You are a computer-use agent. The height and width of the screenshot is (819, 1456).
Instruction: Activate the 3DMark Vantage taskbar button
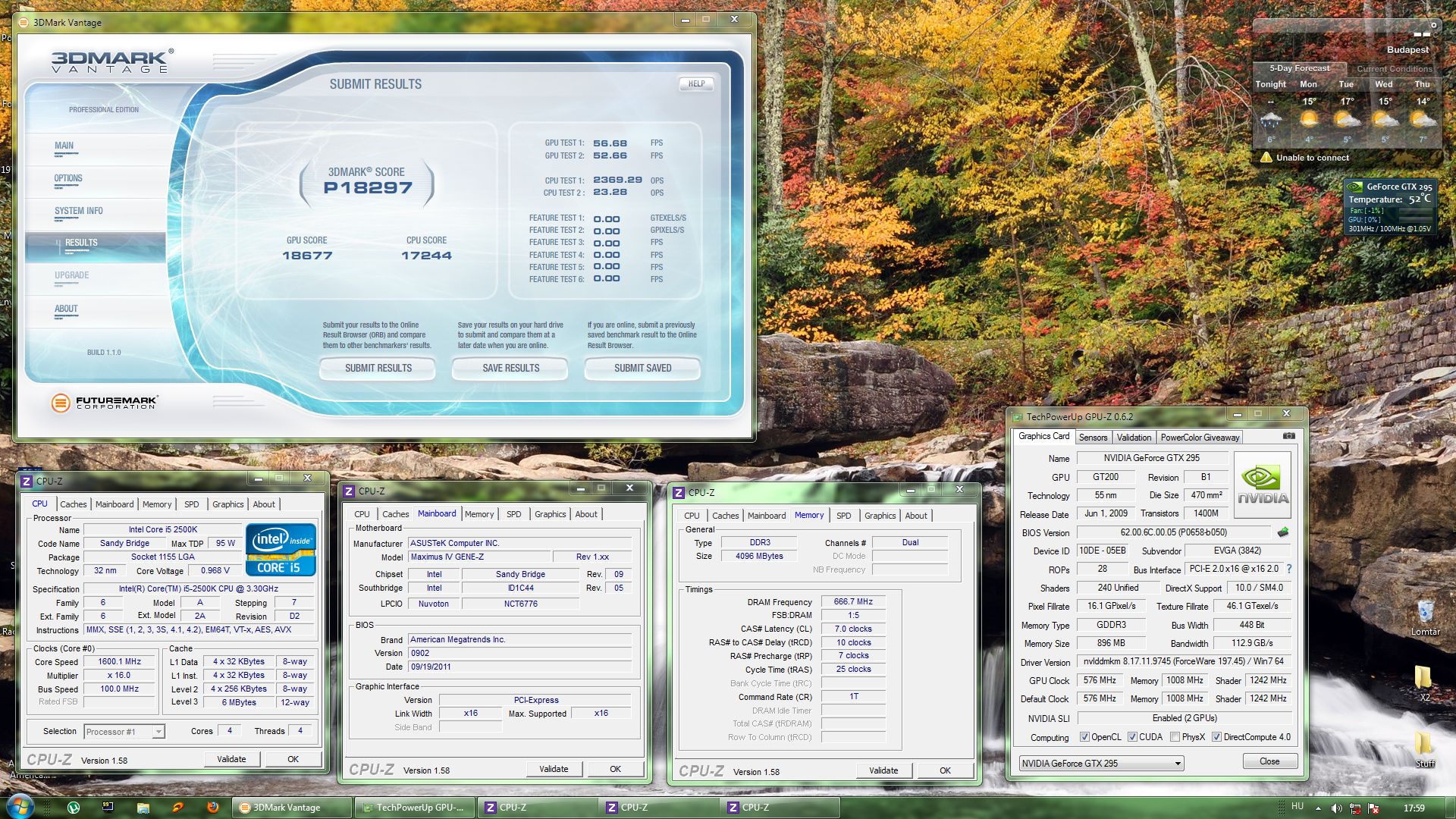point(292,808)
